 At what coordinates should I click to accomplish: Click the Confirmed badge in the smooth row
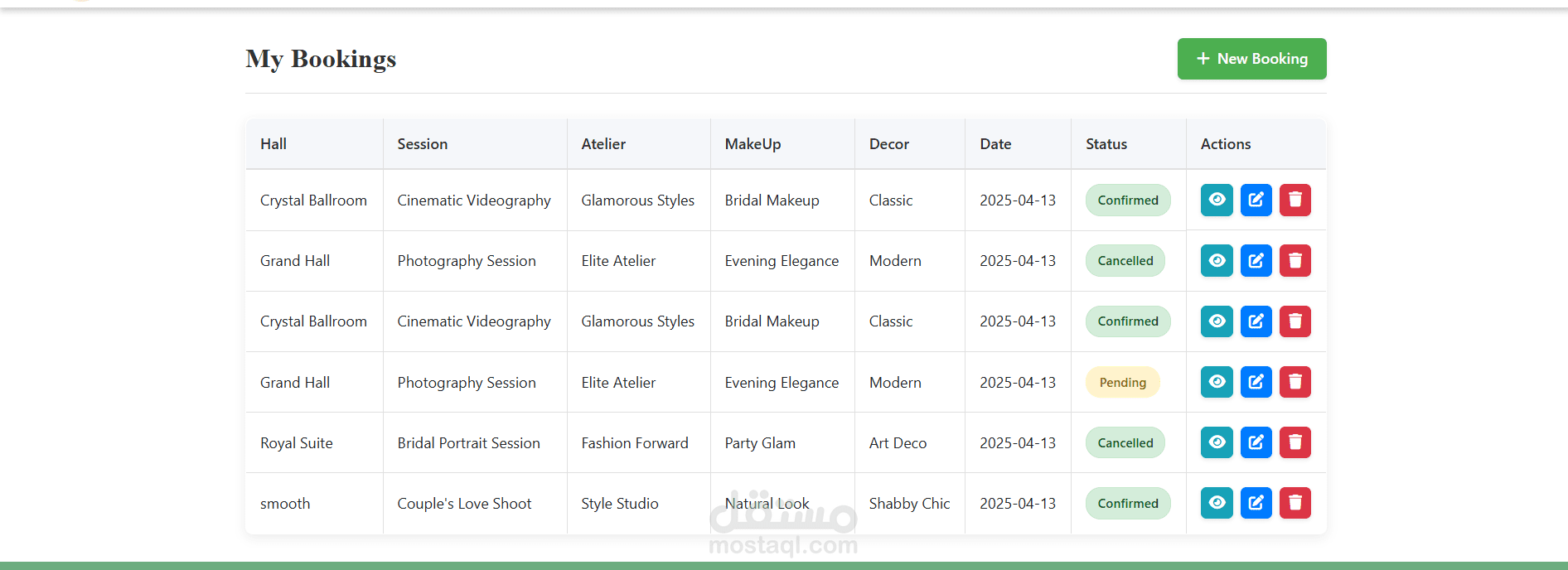click(1127, 504)
